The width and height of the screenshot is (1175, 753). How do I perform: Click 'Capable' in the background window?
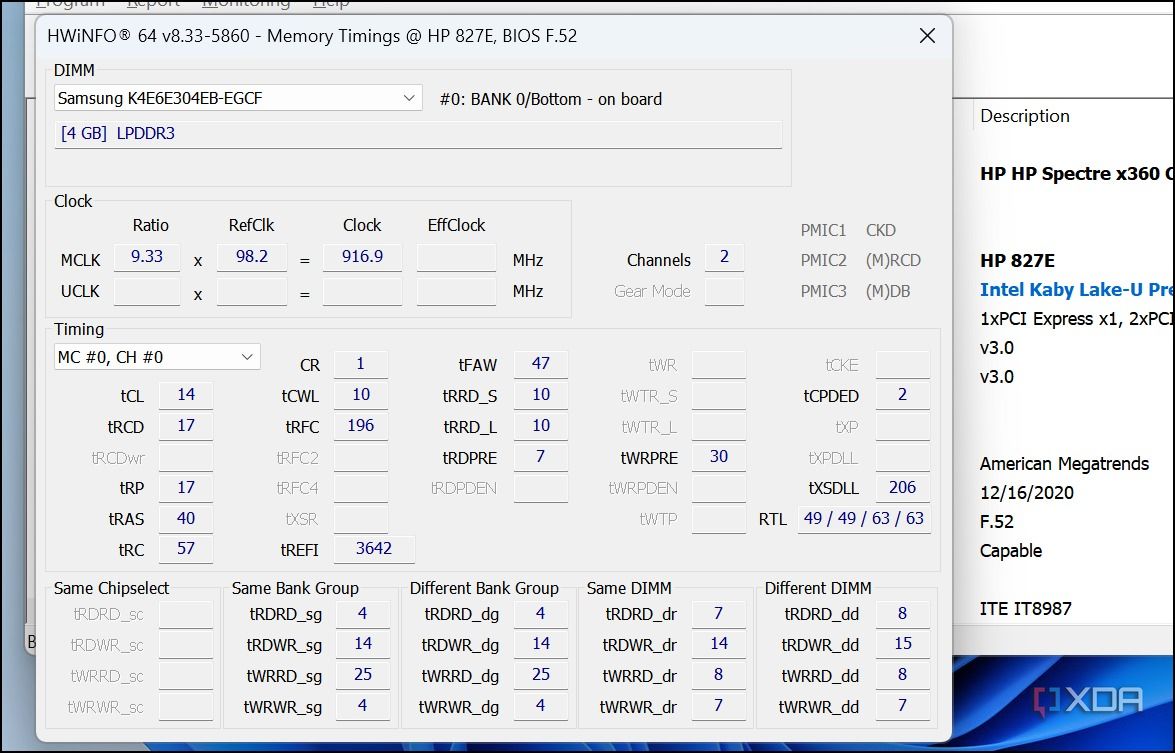(1011, 551)
